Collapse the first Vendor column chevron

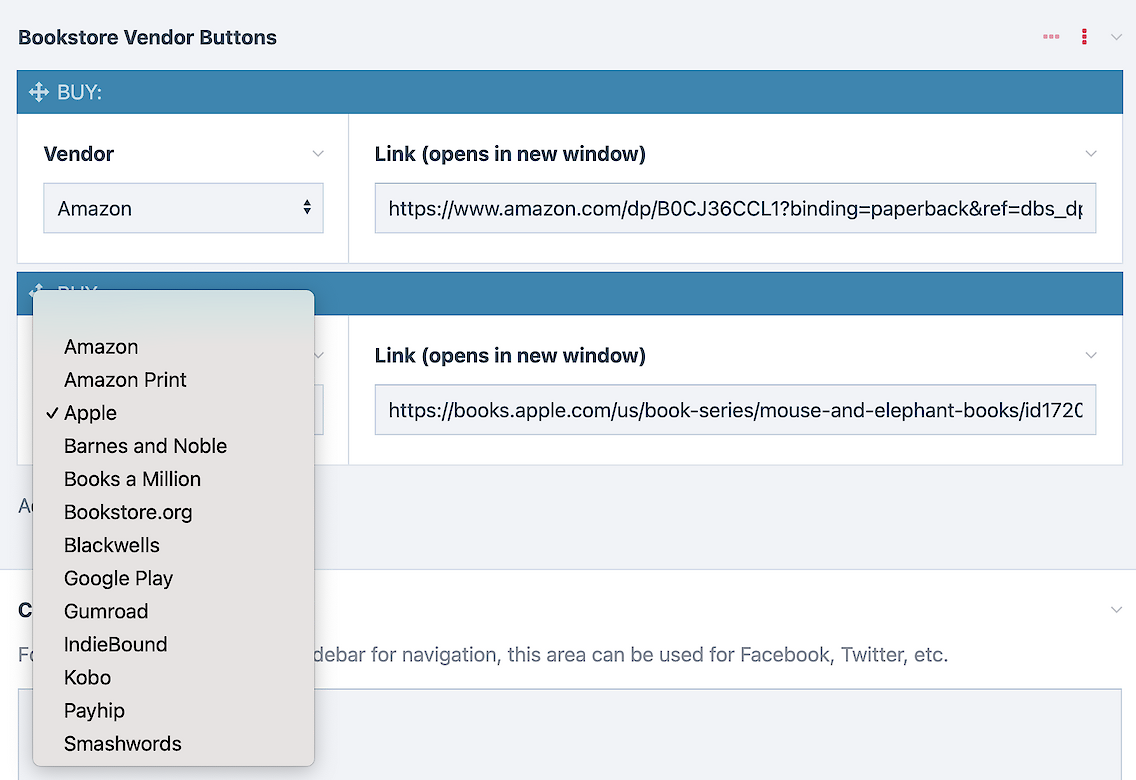click(318, 154)
